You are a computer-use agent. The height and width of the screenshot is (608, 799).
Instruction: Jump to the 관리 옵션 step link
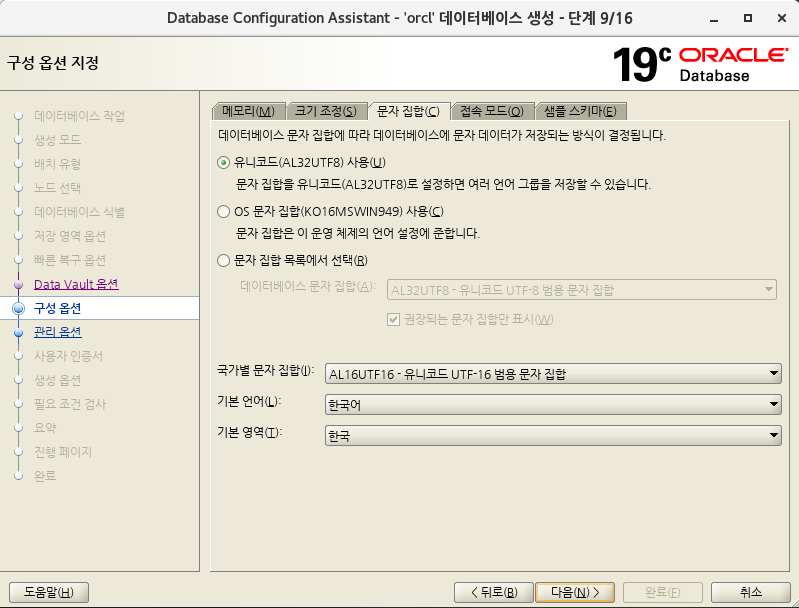(58, 332)
